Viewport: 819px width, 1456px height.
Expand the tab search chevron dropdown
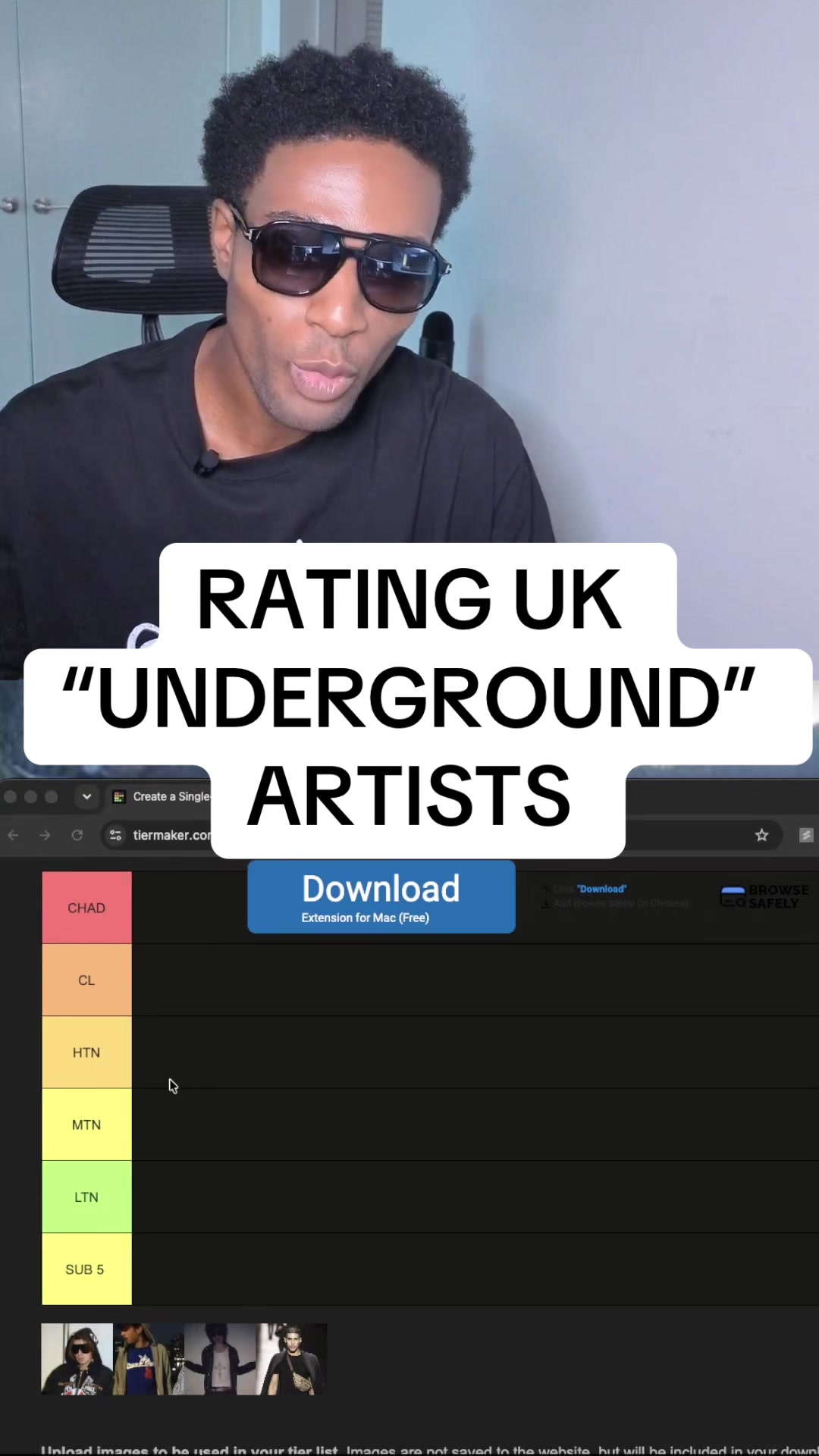click(86, 796)
